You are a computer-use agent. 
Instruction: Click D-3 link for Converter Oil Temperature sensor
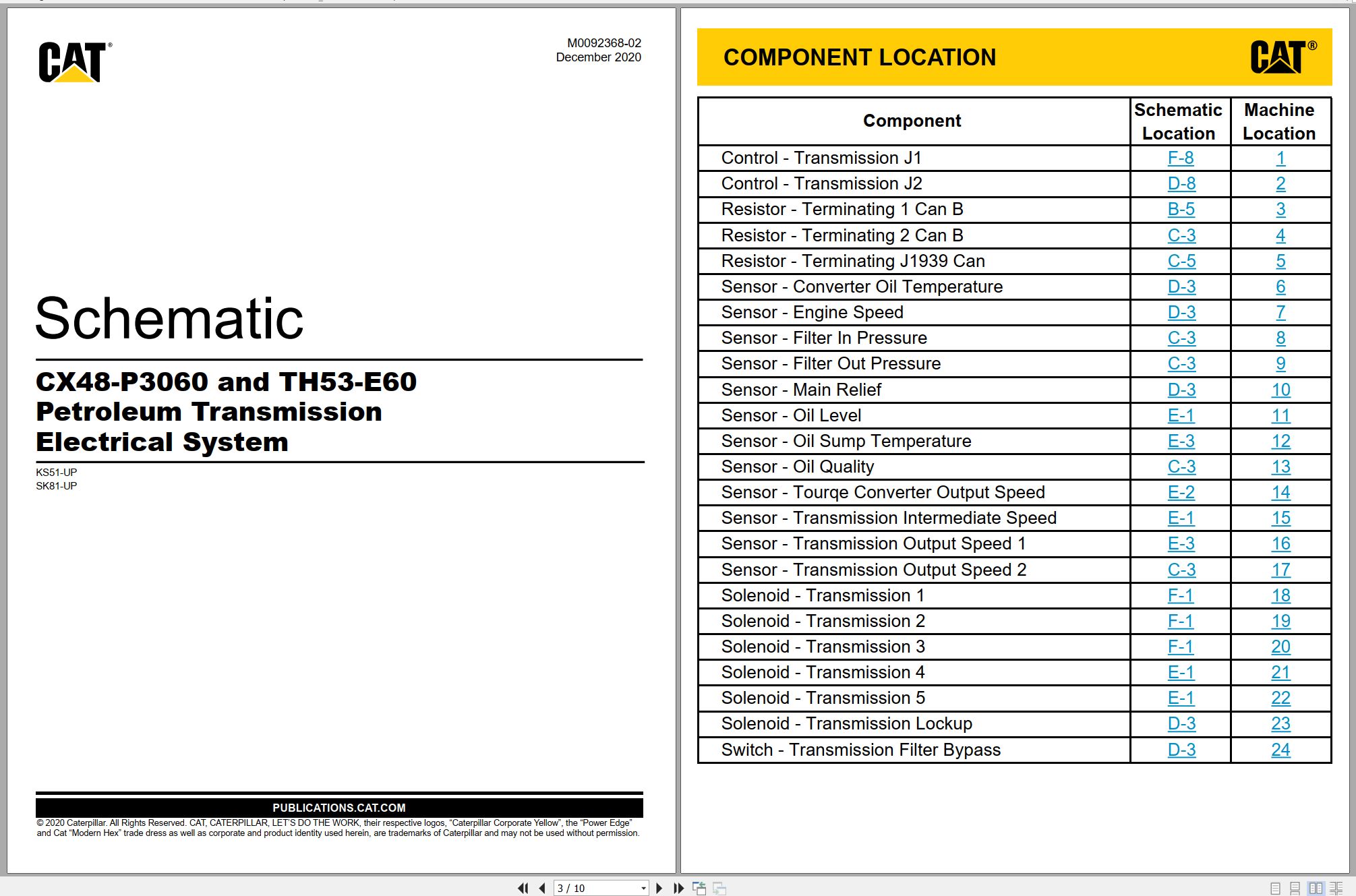click(1181, 287)
